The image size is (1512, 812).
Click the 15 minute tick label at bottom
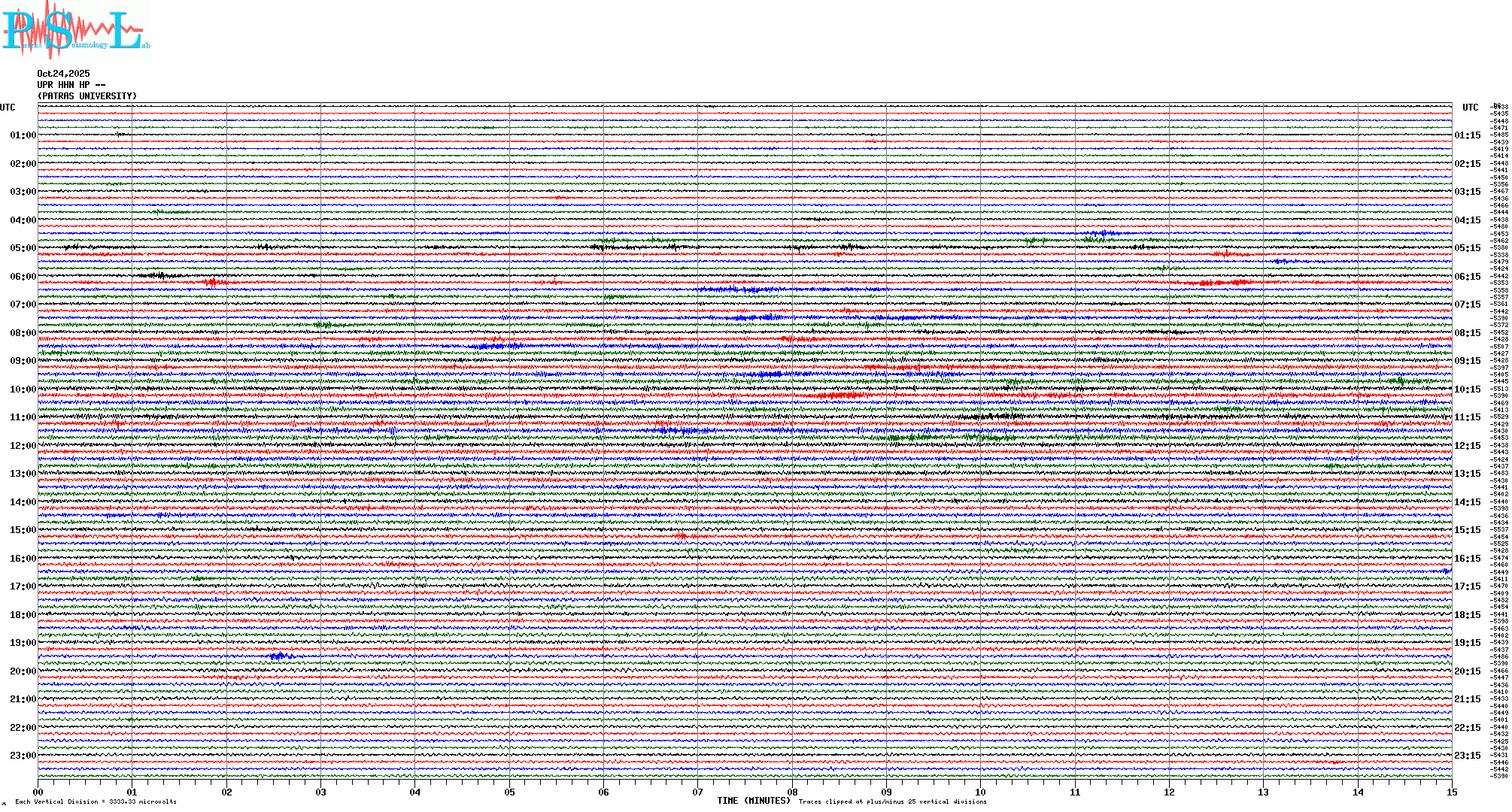1452,792
